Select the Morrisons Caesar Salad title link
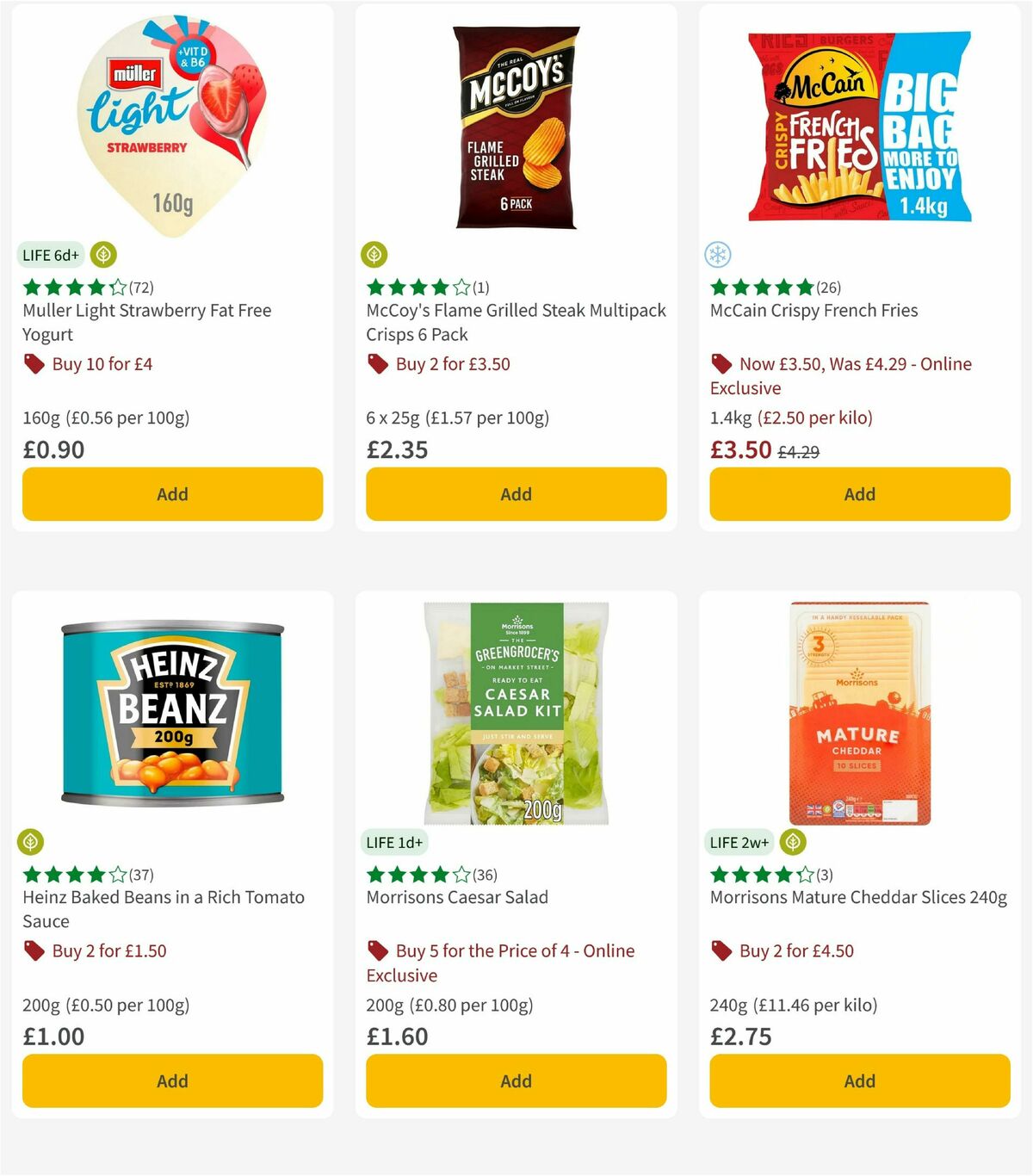 pos(456,897)
